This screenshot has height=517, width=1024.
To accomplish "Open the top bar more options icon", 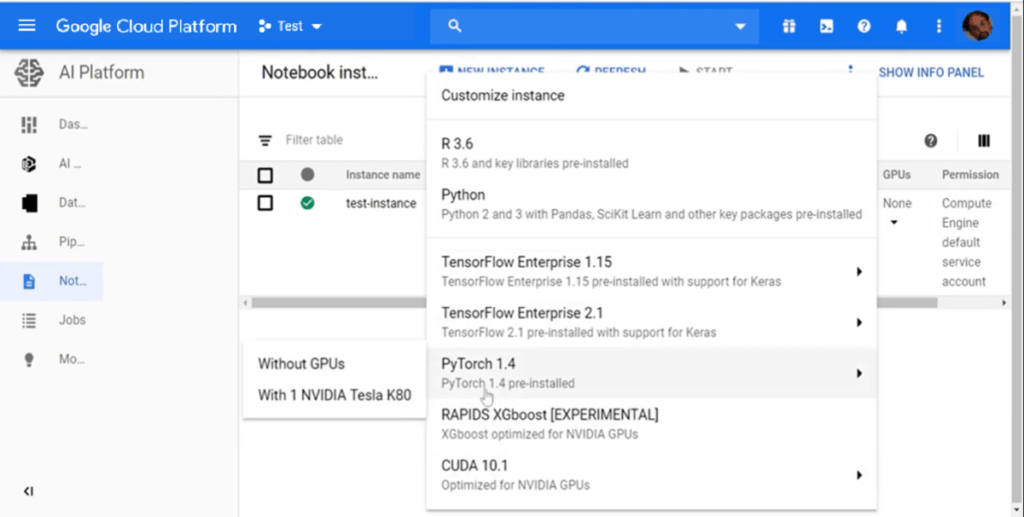I will pos(938,26).
